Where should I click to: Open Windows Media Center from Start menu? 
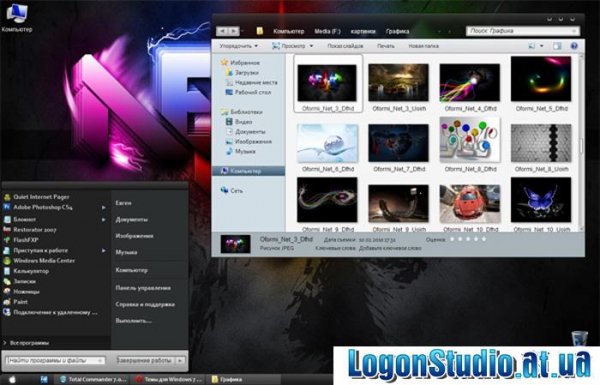point(44,261)
